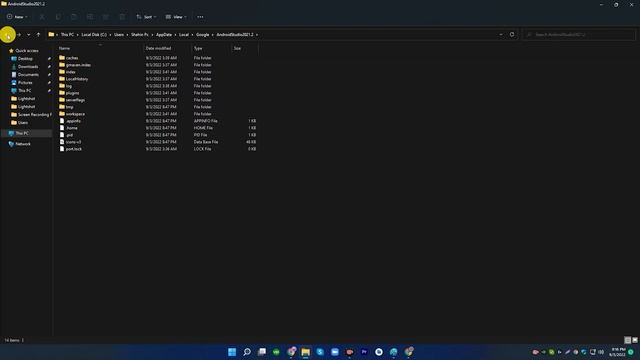Open Network in navigation pane
Image resolution: width=640 pixels, height=360 pixels.
coord(23,144)
